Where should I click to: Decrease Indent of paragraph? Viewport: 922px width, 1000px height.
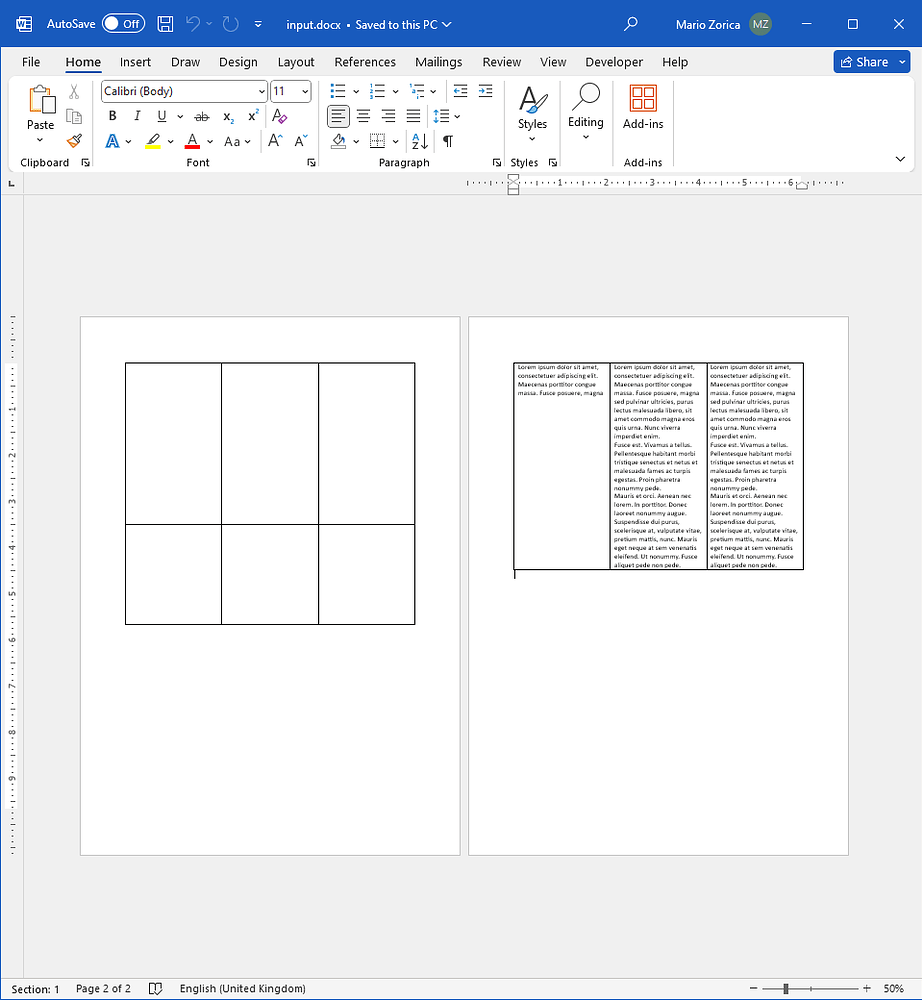click(x=460, y=91)
